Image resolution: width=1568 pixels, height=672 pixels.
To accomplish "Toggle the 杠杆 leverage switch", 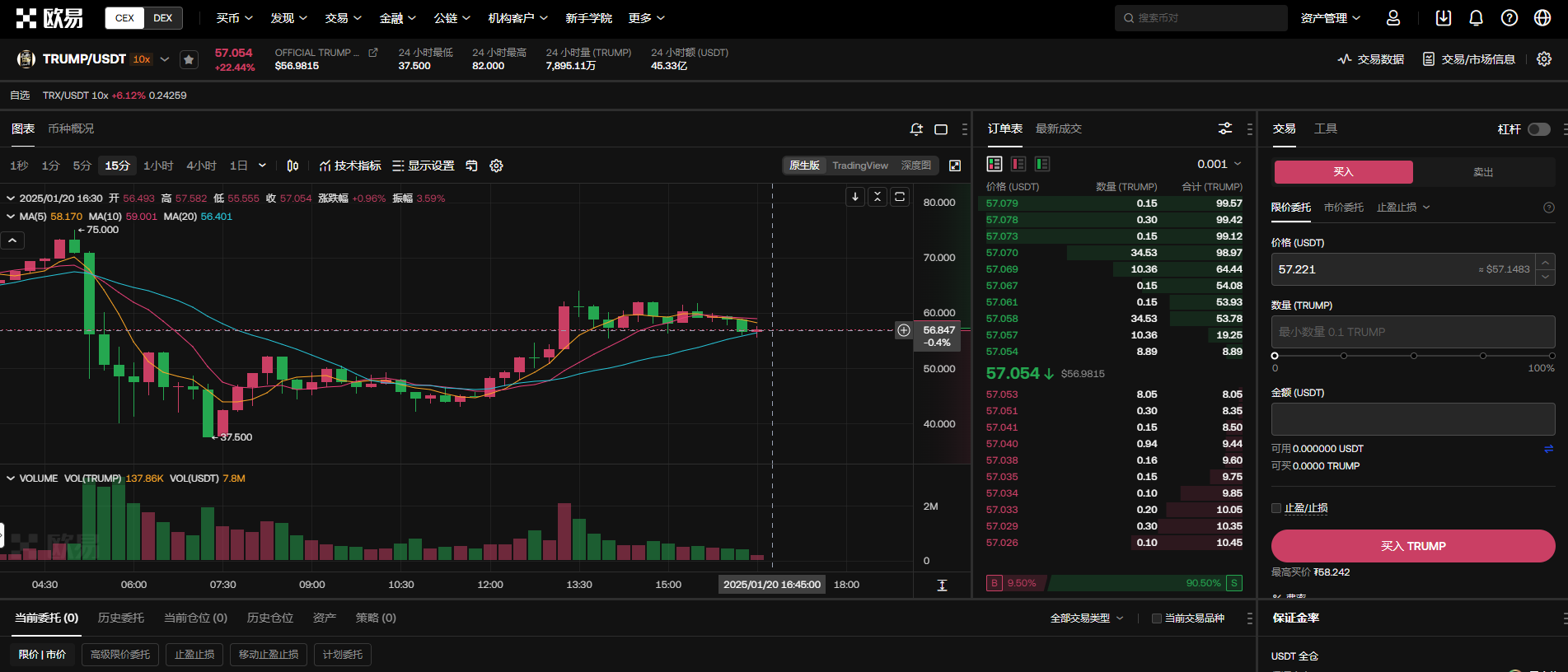I will (x=1538, y=129).
